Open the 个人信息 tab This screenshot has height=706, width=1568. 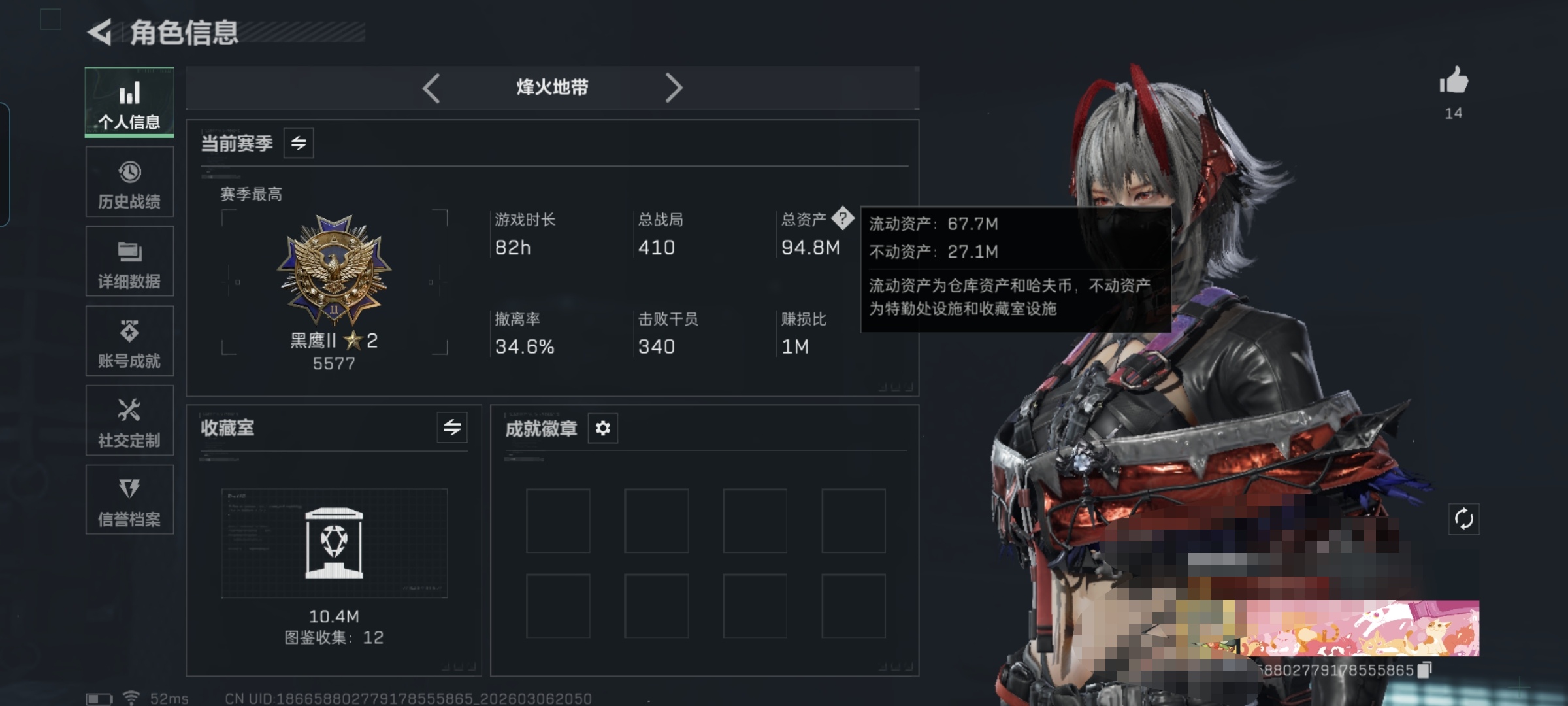click(129, 102)
